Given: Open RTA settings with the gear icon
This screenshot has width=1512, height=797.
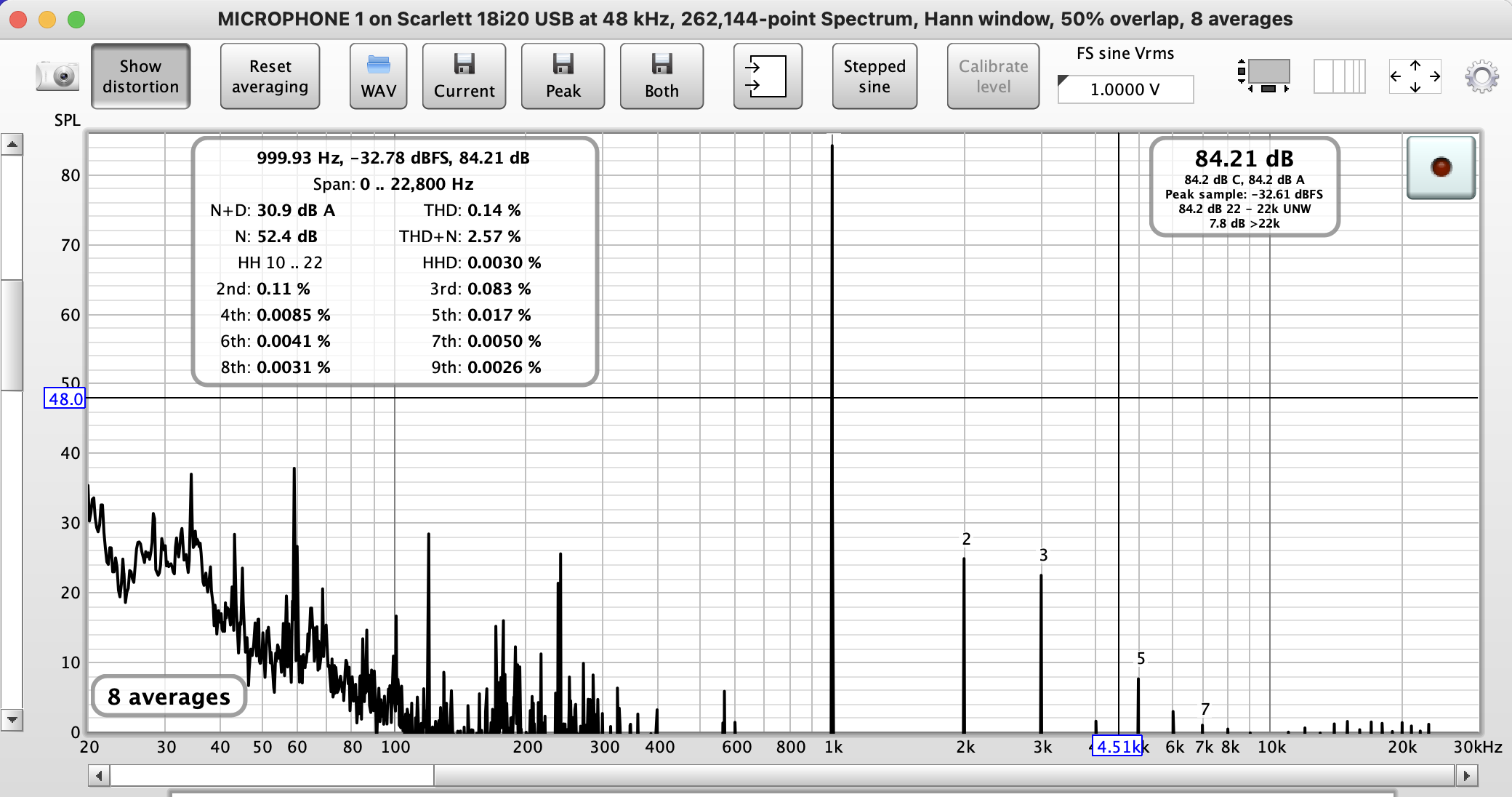Looking at the screenshot, I should pos(1481,76).
